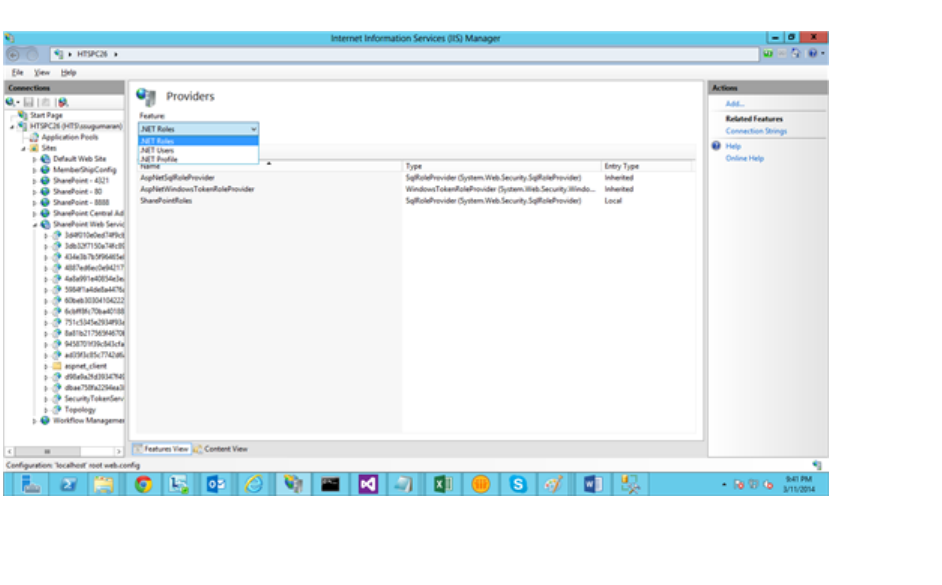Viewport: 942px width, 585px height.
Task: Click the Delete Connection icon in Connections toolbar
Action: 63,102
